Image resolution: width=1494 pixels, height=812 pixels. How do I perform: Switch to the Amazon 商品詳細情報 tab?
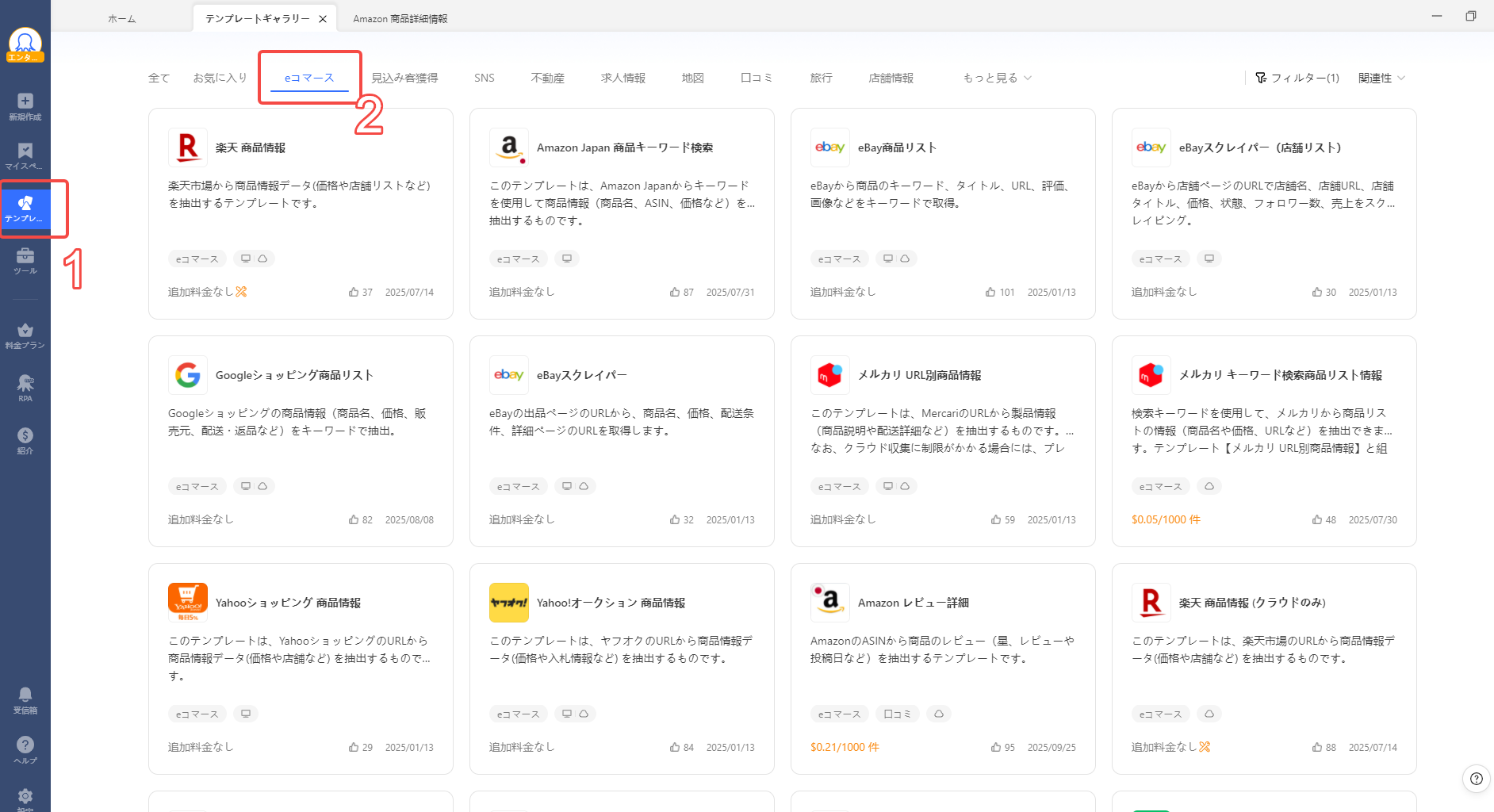pyautogui.click(x=400, y=18)
